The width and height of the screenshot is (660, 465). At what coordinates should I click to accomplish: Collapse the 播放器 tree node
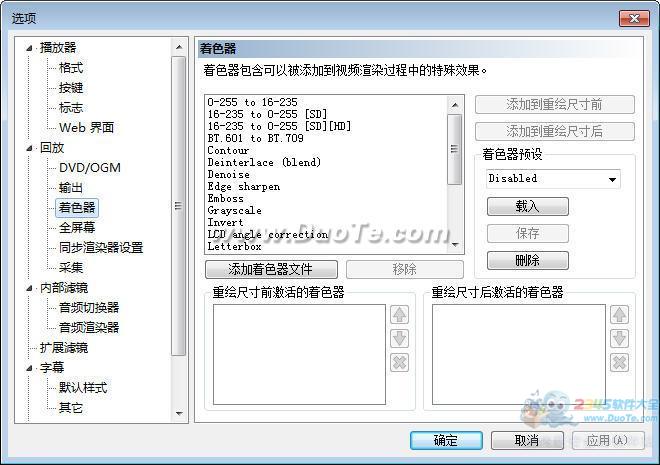31,47
